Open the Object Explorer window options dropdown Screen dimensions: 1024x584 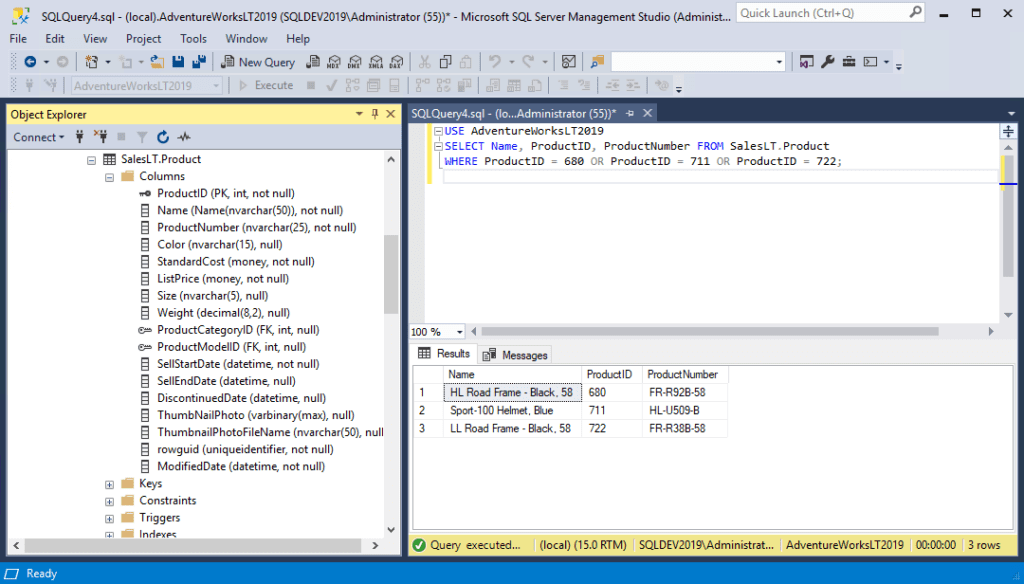click(359, 114)
